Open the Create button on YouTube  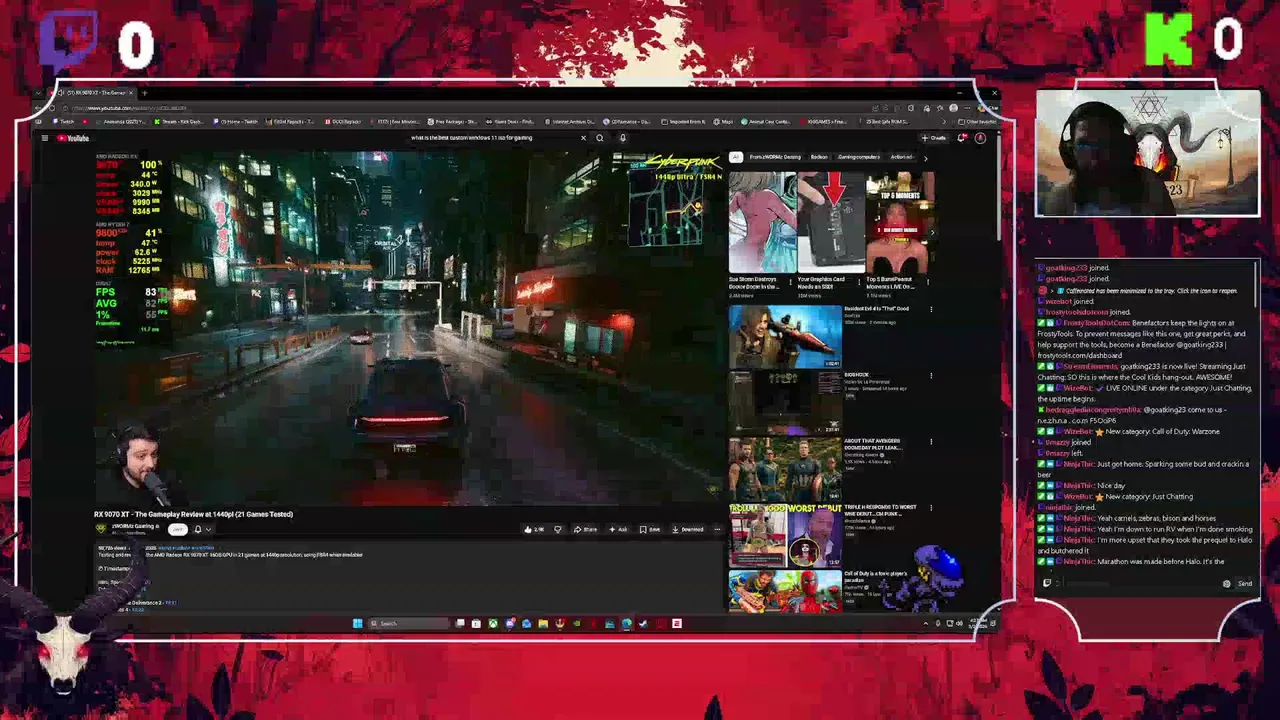click(935, 138)
